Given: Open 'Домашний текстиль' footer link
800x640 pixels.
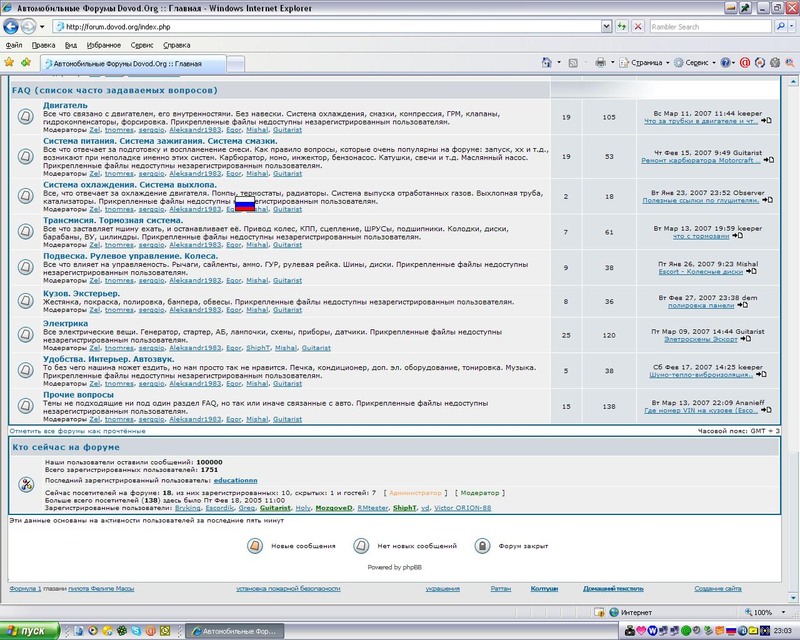Looking at the screenshot, I should click(x=613, y=588).
